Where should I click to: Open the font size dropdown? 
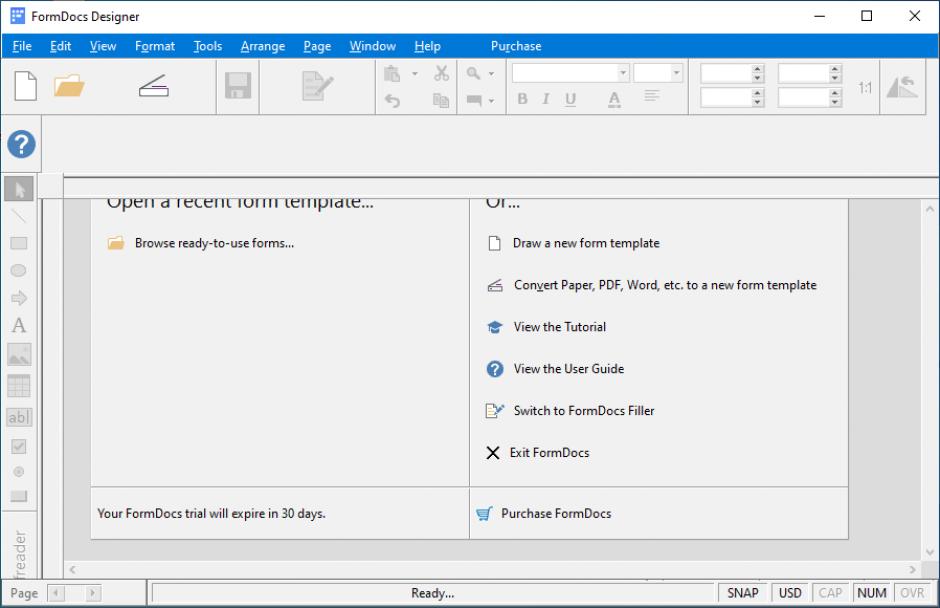point(676,73)
